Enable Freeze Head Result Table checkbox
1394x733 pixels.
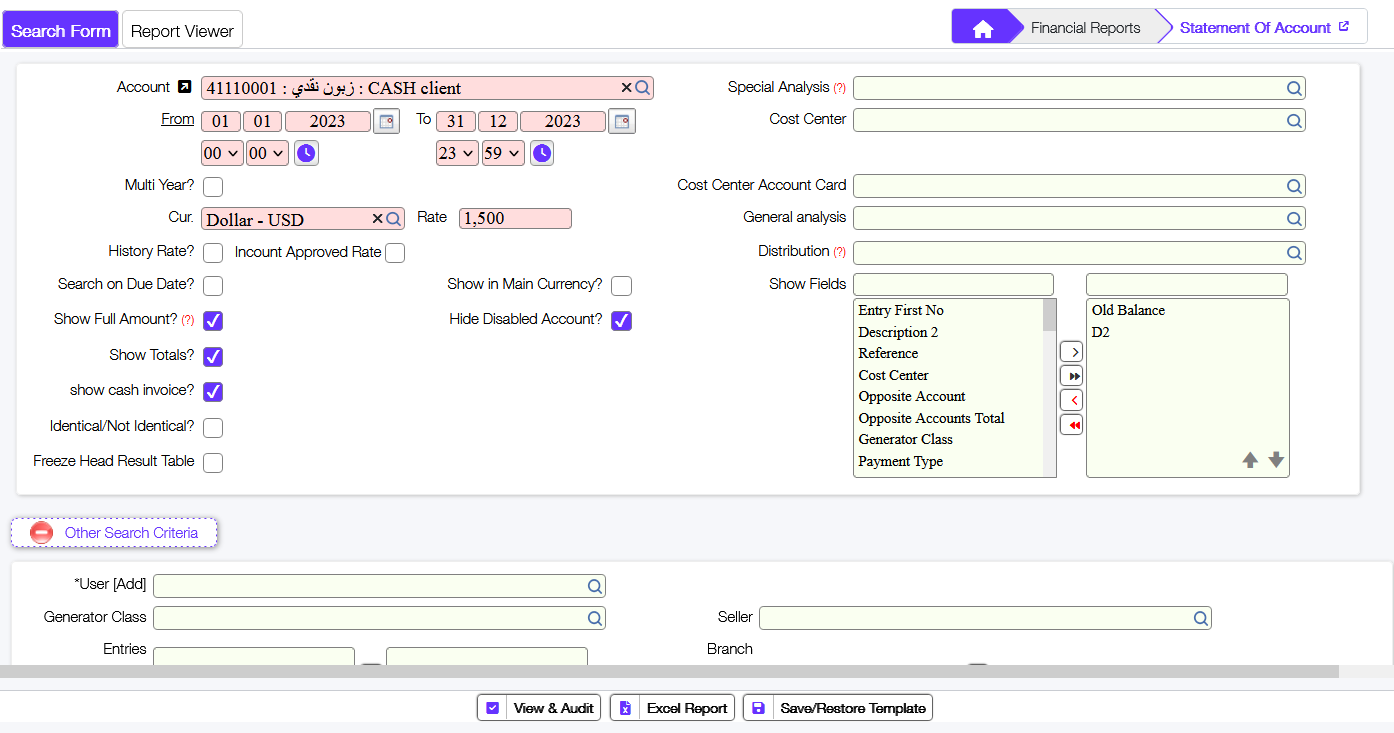[213, 463]
